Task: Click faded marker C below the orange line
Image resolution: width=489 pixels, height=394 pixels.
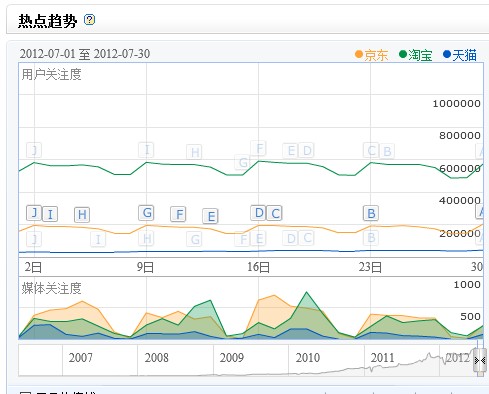Action: coord(307,238)
